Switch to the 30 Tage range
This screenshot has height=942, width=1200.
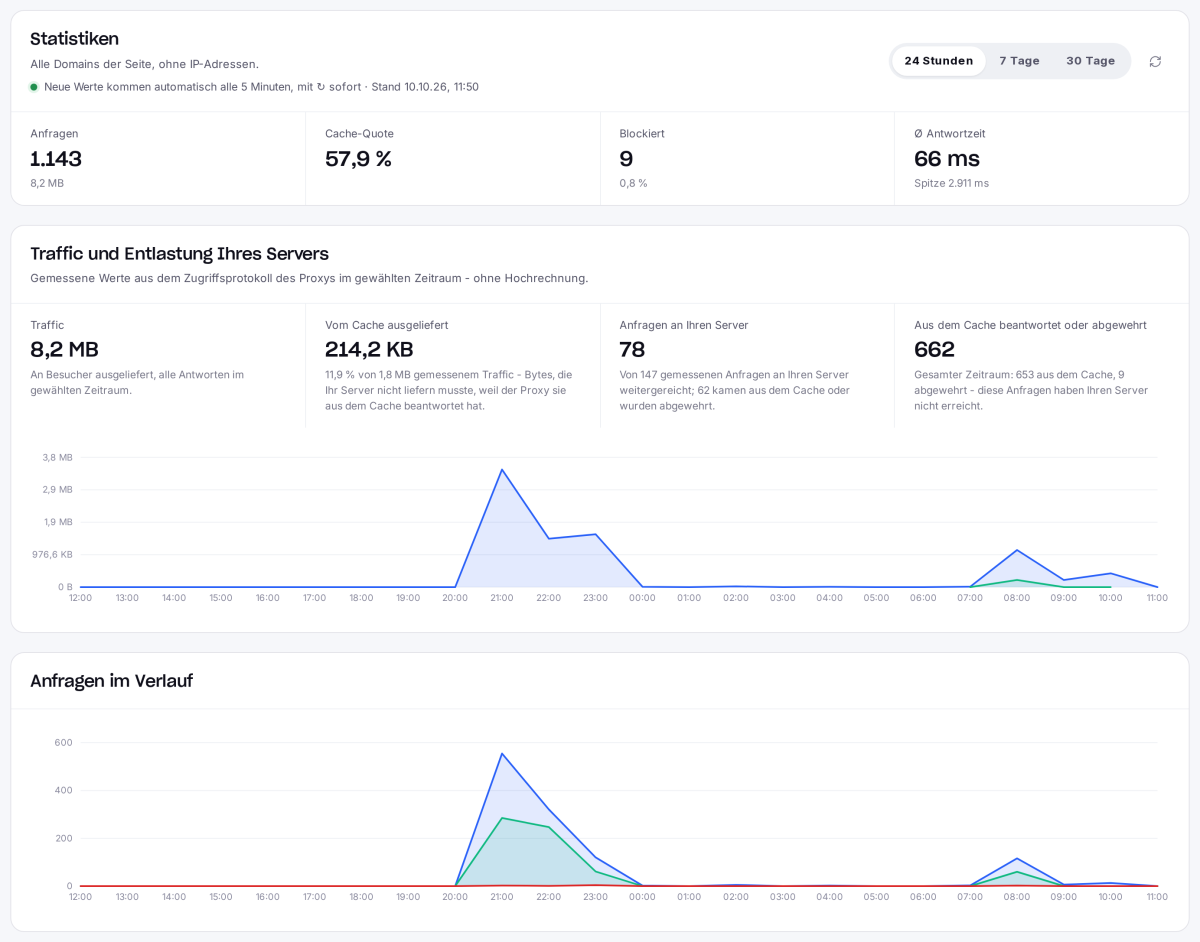[1090, 61]
